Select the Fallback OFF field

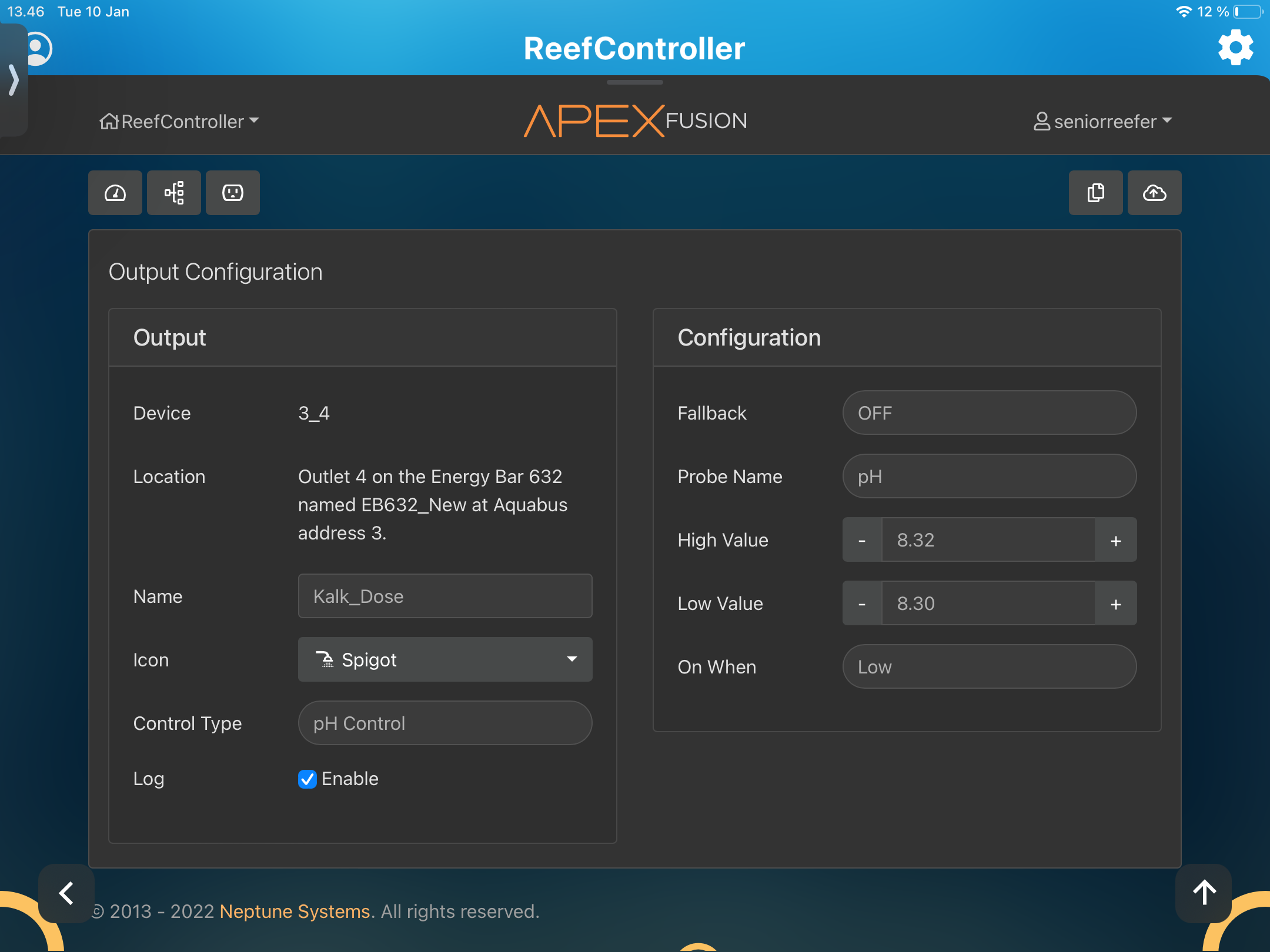pyautogui.click(x=989, y=413)
